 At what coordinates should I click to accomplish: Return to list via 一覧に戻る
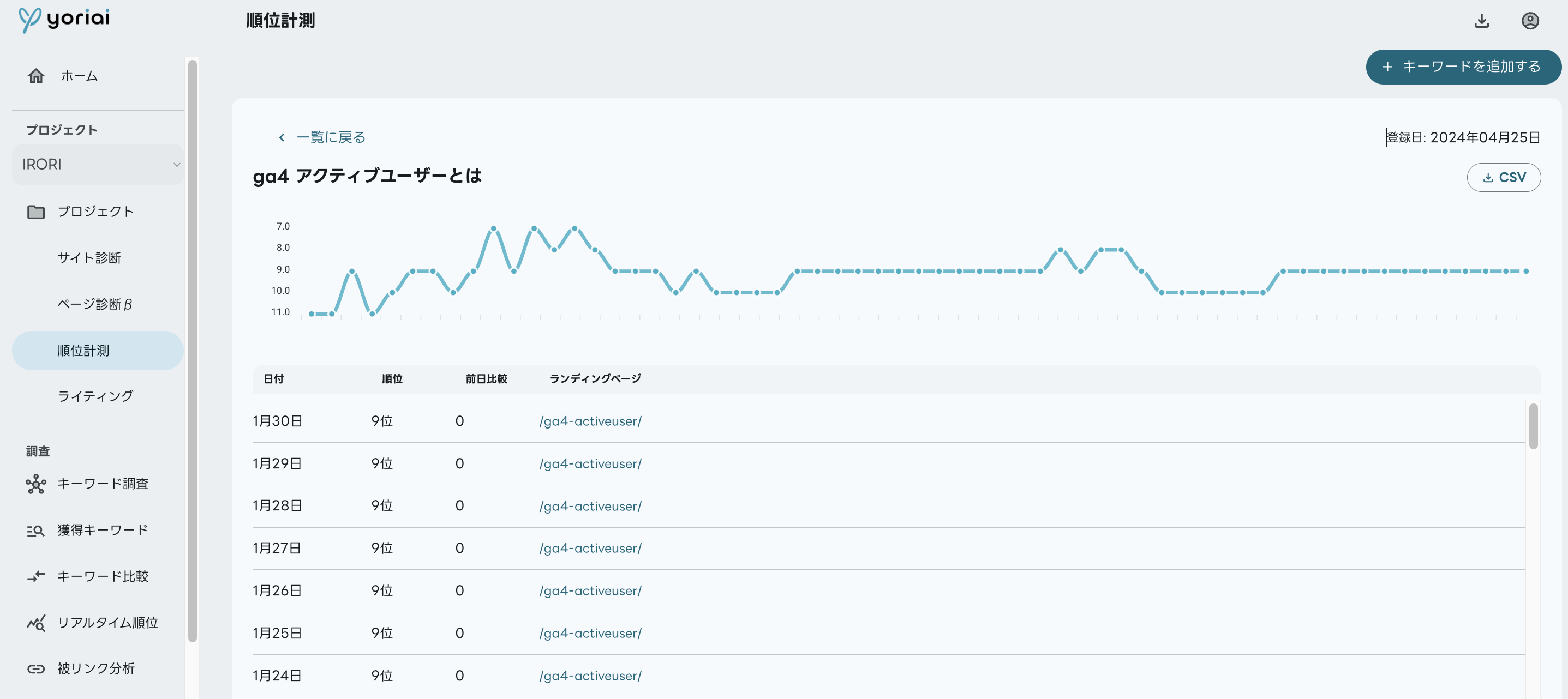[x=331, y=137]
